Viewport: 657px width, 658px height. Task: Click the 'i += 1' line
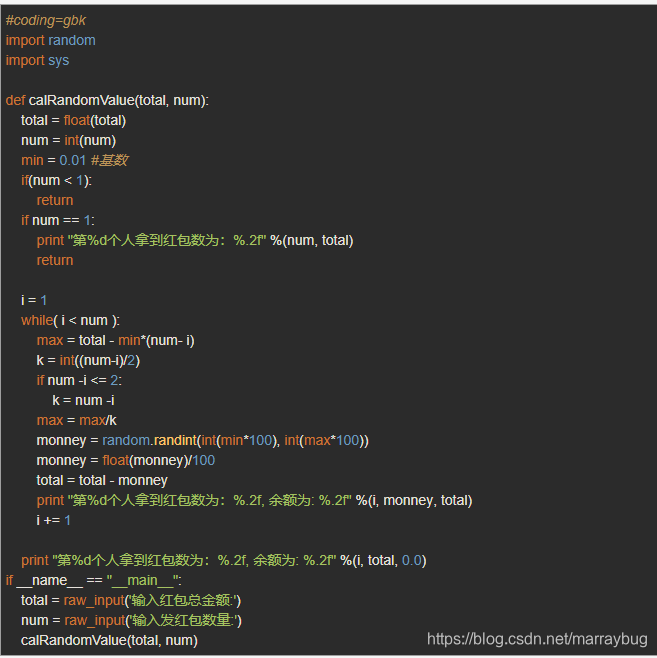point(53,520)
